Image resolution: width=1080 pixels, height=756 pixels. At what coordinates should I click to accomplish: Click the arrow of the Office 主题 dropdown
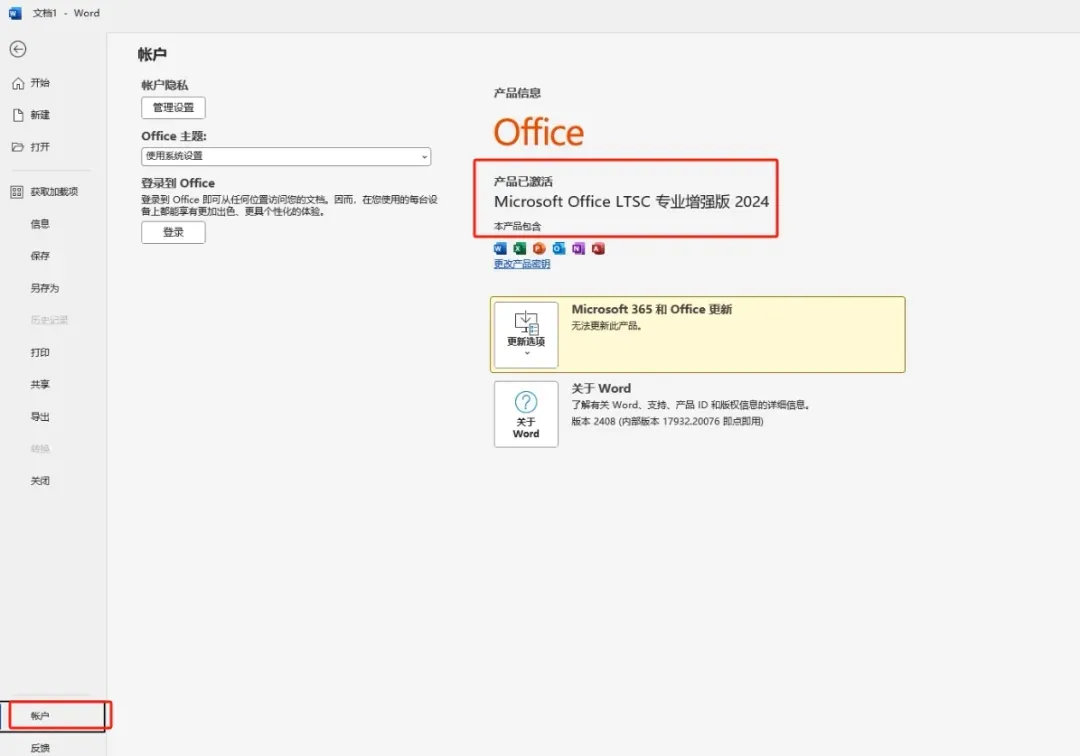pos(424,157)
